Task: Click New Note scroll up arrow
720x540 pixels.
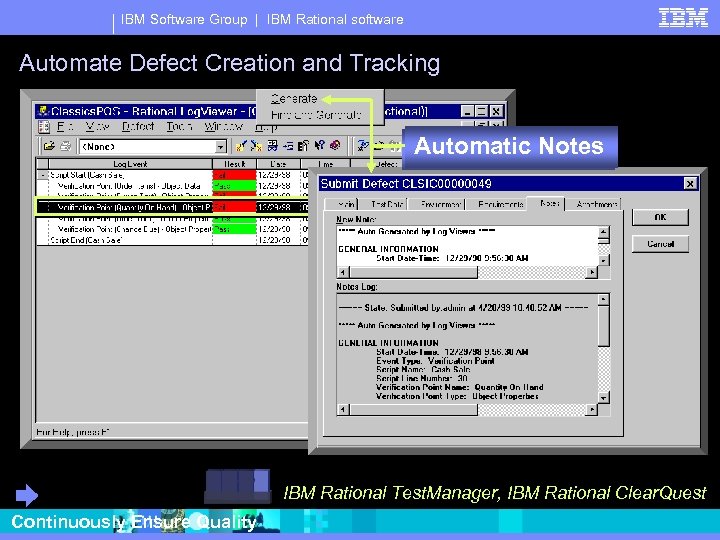Action: (x=604, y=231)
